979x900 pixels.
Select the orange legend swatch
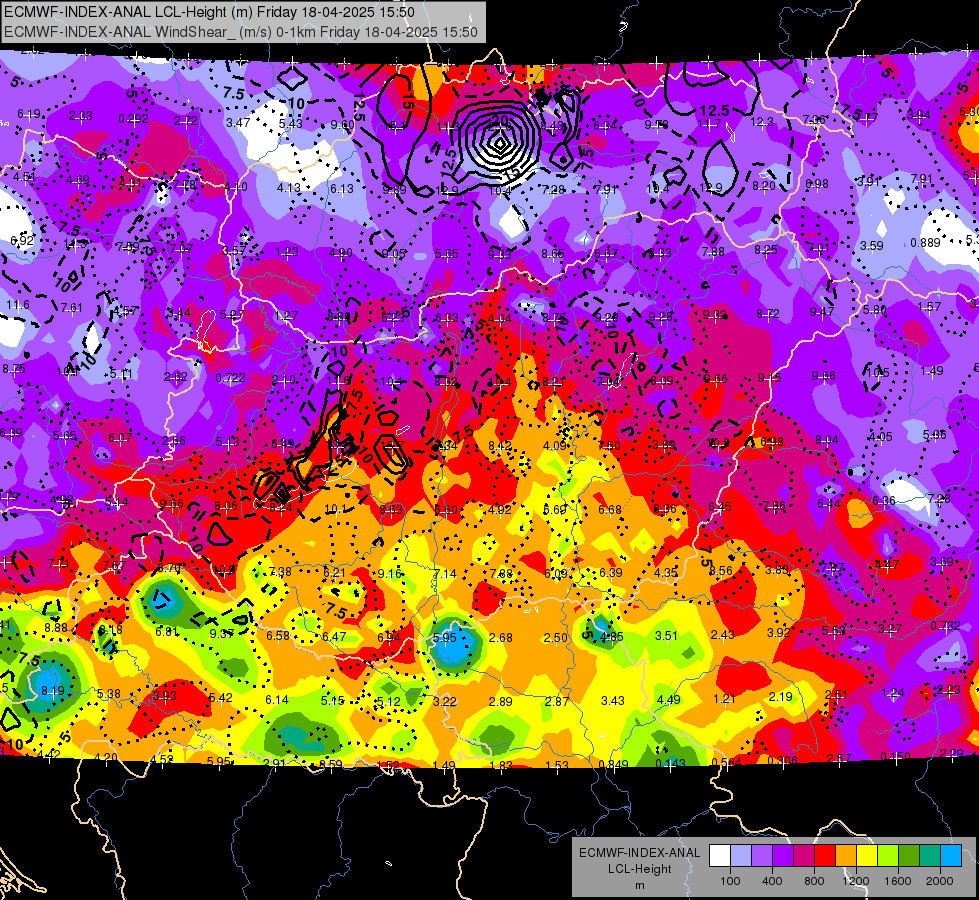click(x=846, y=856)
